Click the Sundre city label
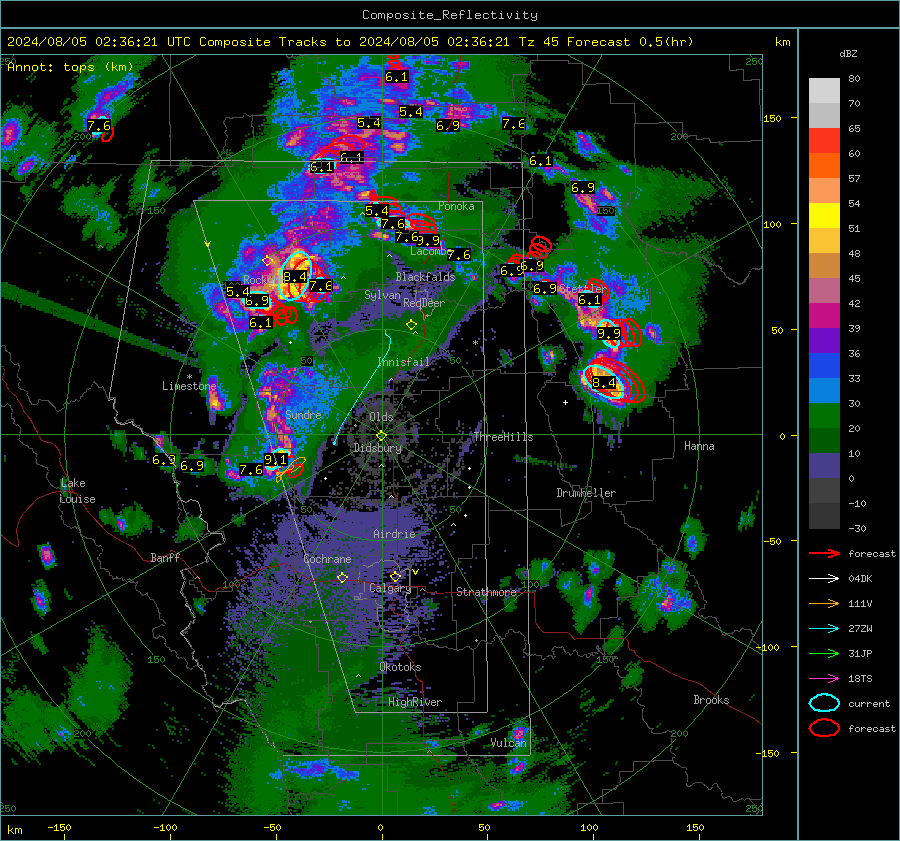The width and height of the screenshot is (900, 841). (x=304, y=415)
